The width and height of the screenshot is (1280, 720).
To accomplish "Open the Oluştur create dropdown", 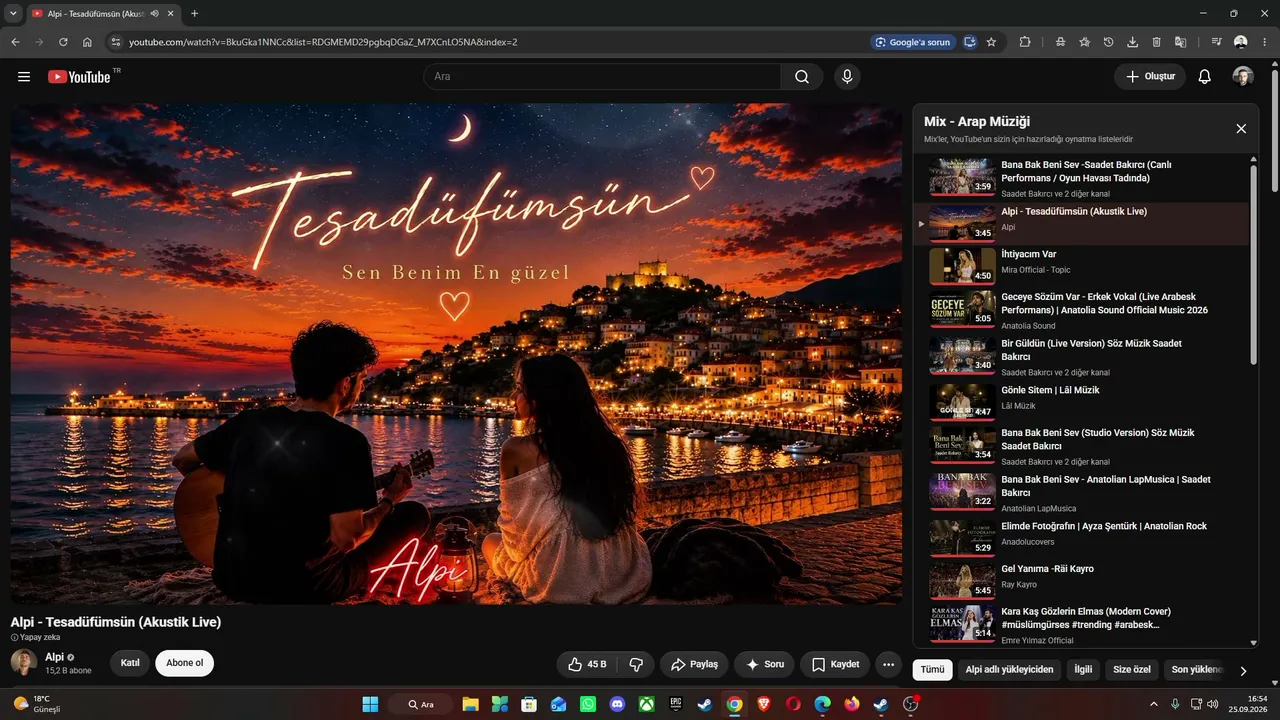I will pyautogui.click(x=1150, y=77).
